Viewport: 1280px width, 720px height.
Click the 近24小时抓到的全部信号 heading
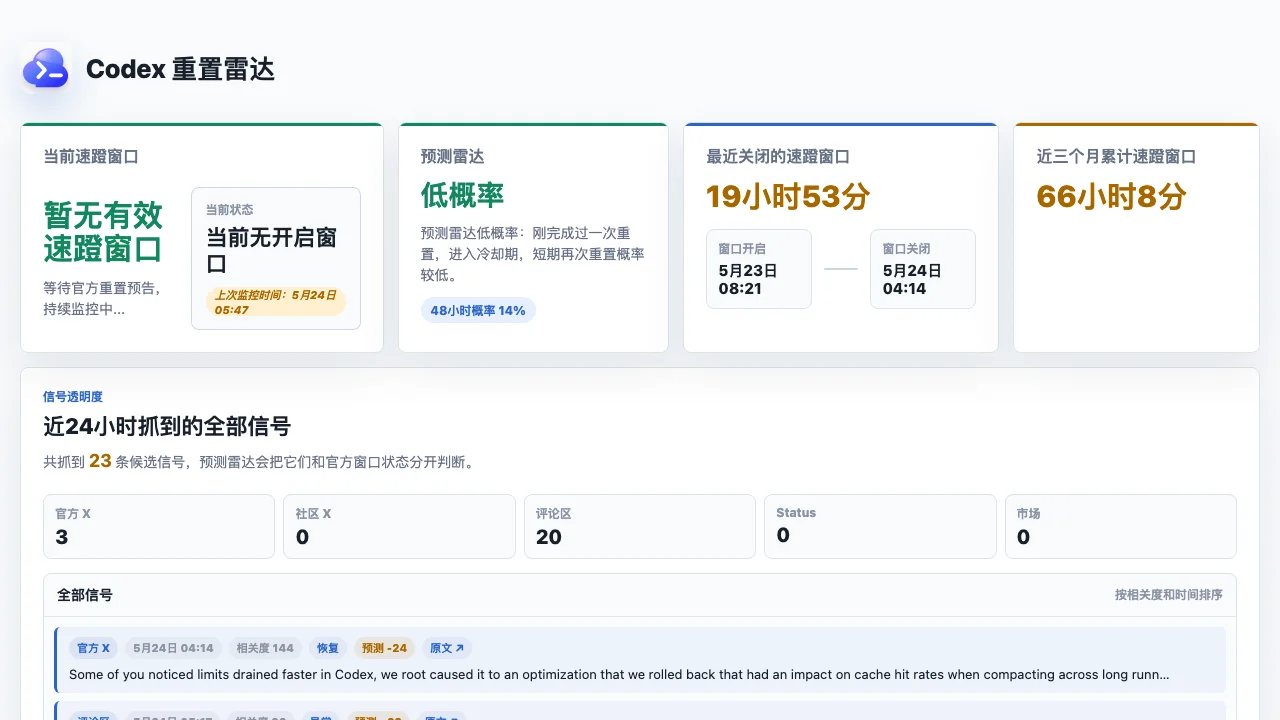tap(167, 427)
